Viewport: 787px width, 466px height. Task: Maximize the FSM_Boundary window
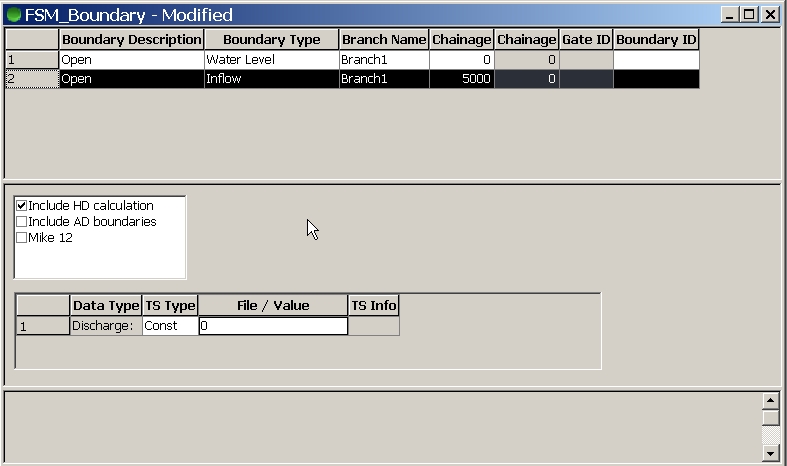pos(751,15)
